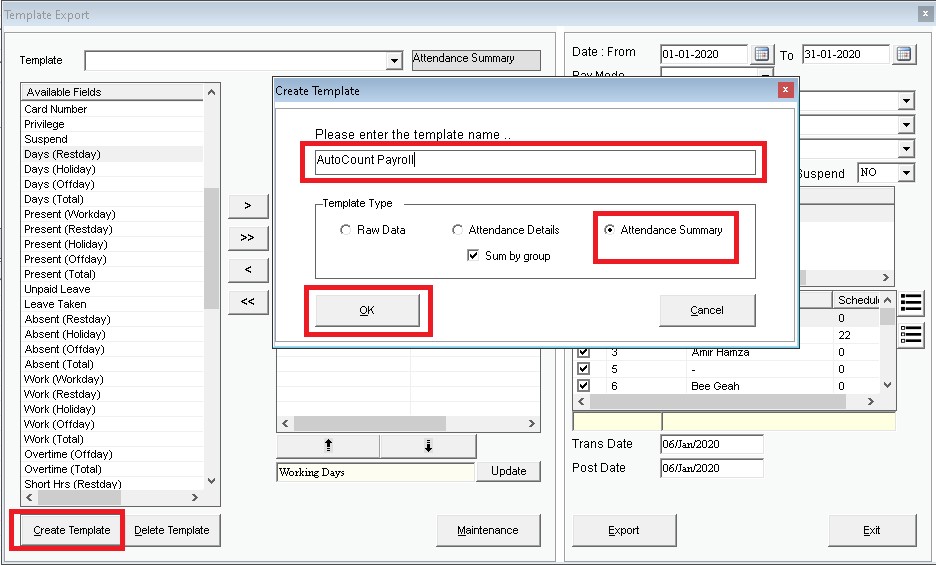The width and height of the screenshot is (936, 565).
Task: Click the template name input field
Action: pyautogui.click(x=535, y=161)
